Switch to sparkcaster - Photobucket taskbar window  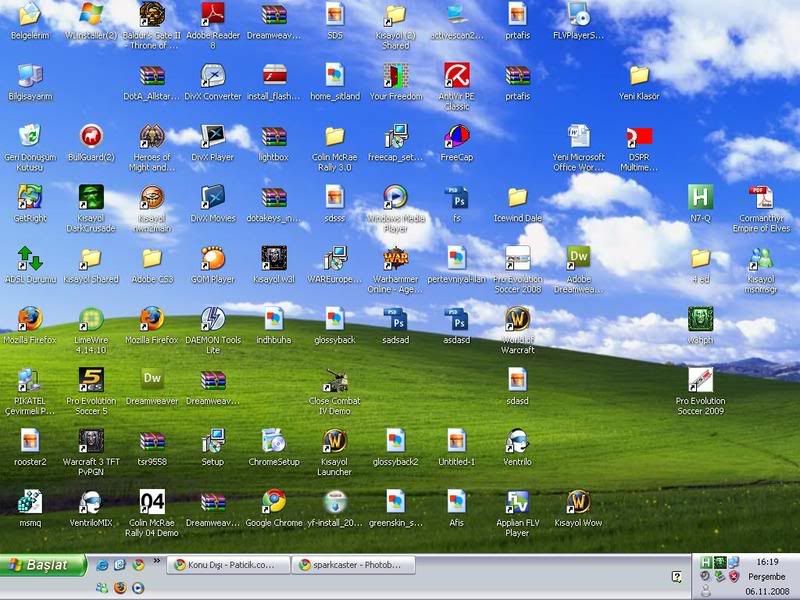point(354,565)
